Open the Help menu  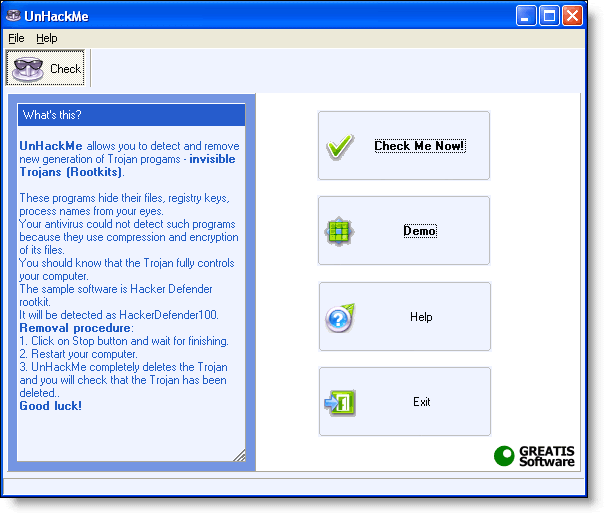[47, 38]
